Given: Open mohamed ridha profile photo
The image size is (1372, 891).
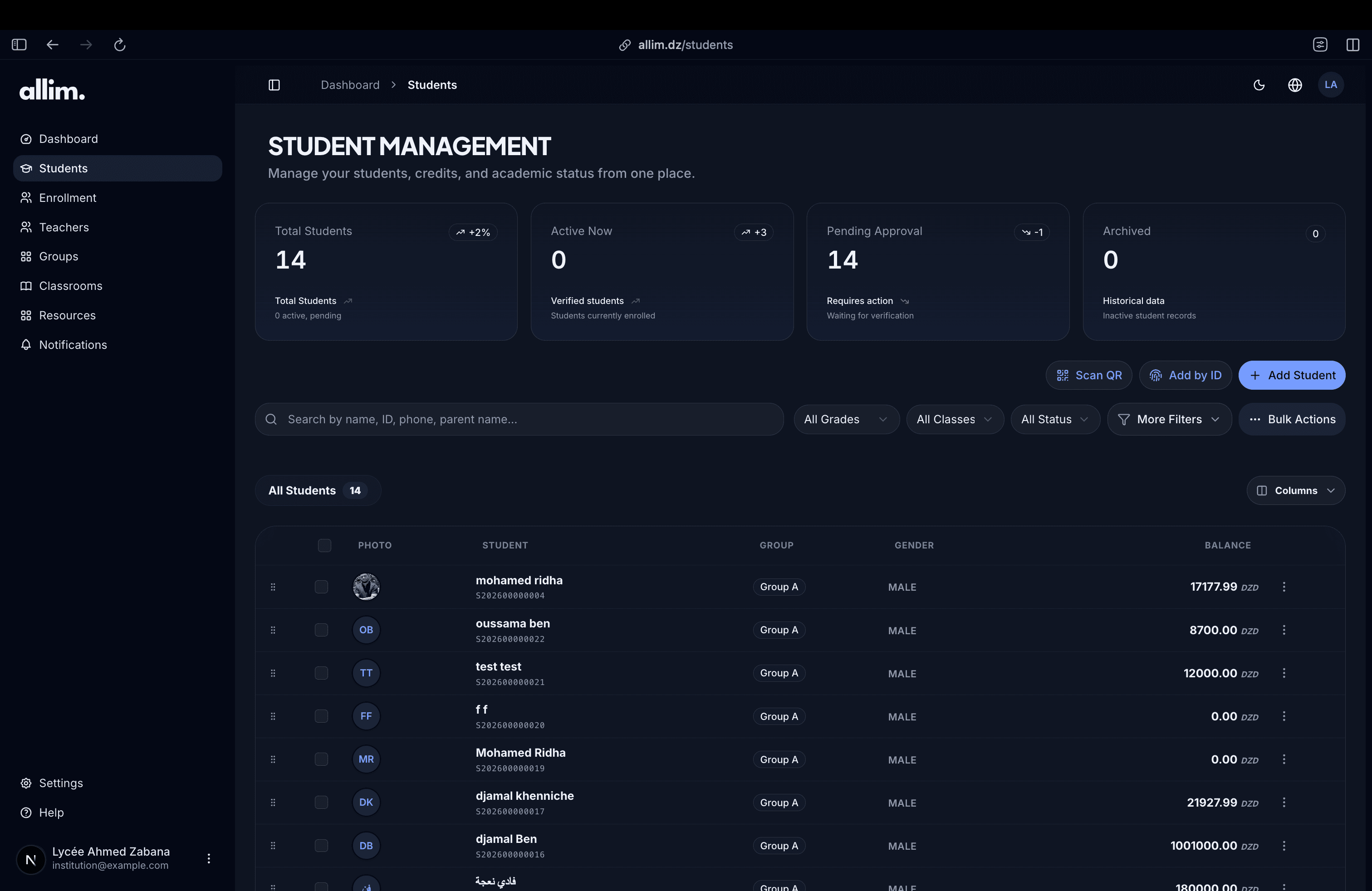Looking at the screenshot, I should pyautogui.click(x=366, y=587).
